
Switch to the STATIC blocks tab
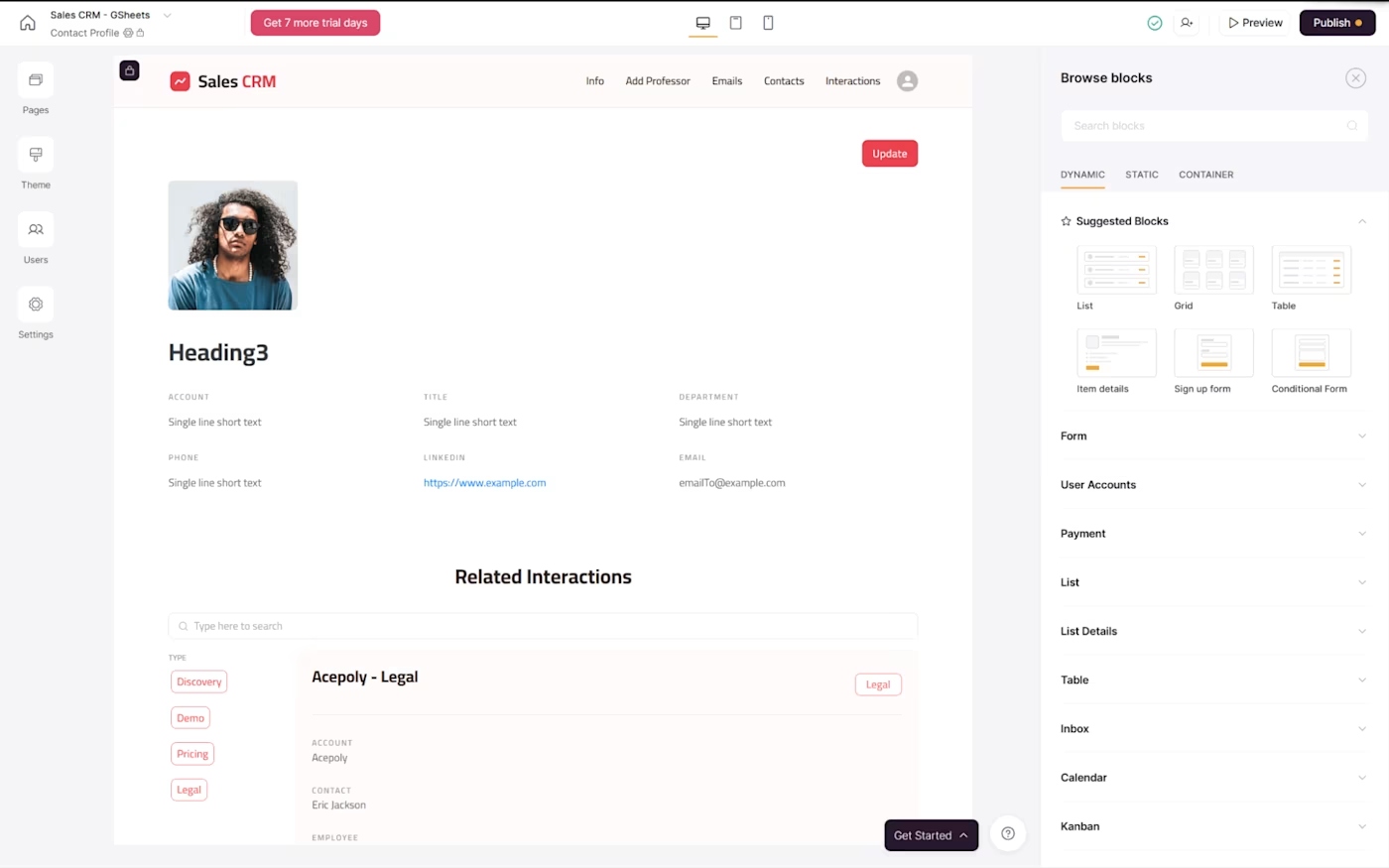pos(1141,175)
